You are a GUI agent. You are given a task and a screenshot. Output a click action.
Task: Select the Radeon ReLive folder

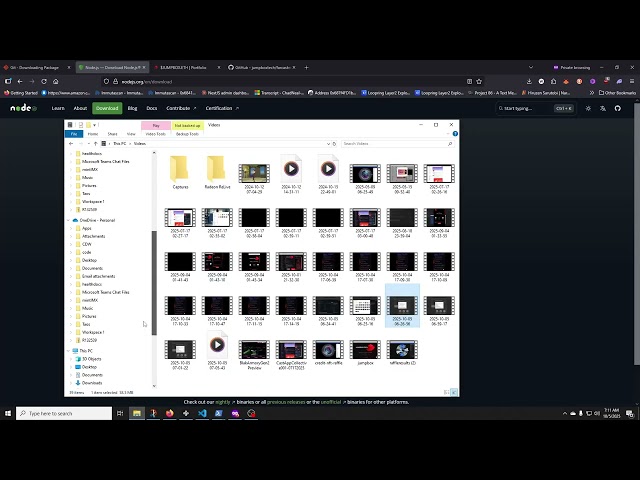tap(217, 172)
